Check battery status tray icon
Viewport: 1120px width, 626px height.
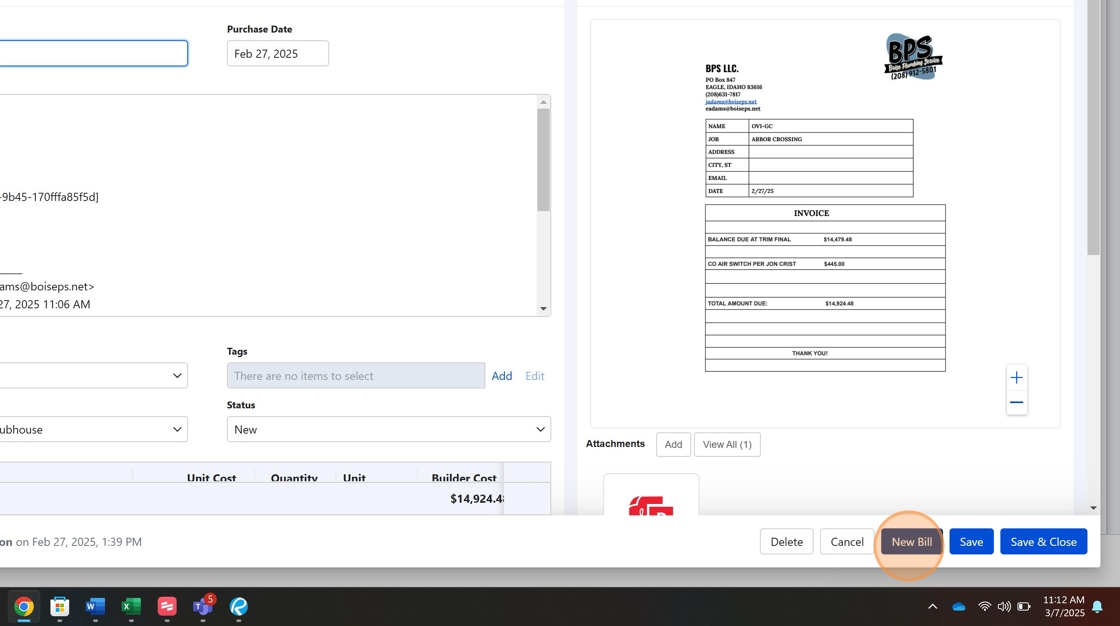point(1024,607)
